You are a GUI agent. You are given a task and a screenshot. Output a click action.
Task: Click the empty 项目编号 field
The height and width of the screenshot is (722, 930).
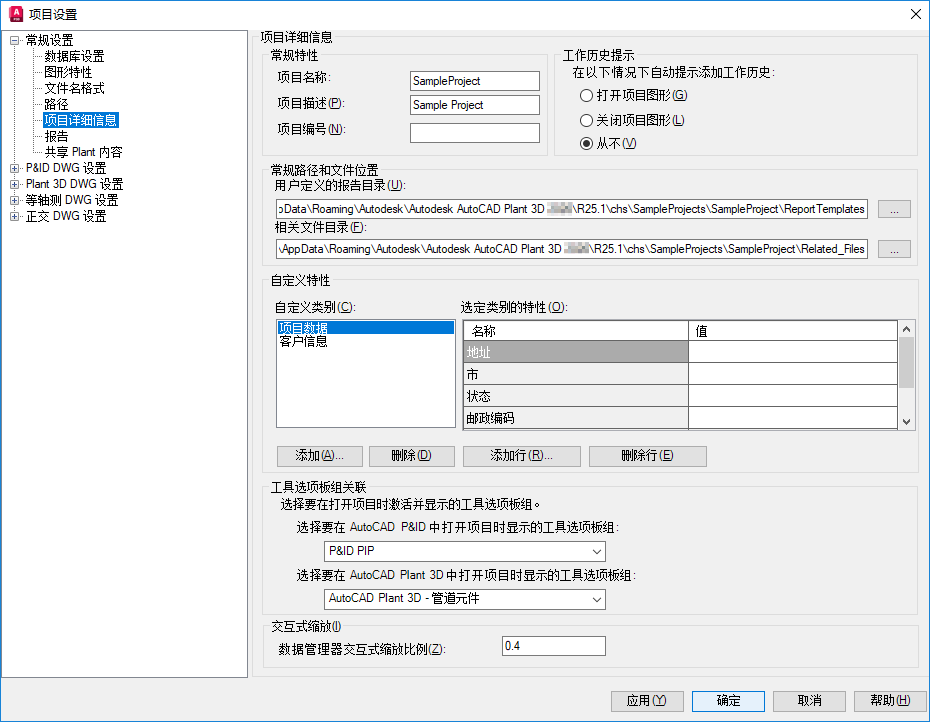pyautogui.click(x=474, y=132)
